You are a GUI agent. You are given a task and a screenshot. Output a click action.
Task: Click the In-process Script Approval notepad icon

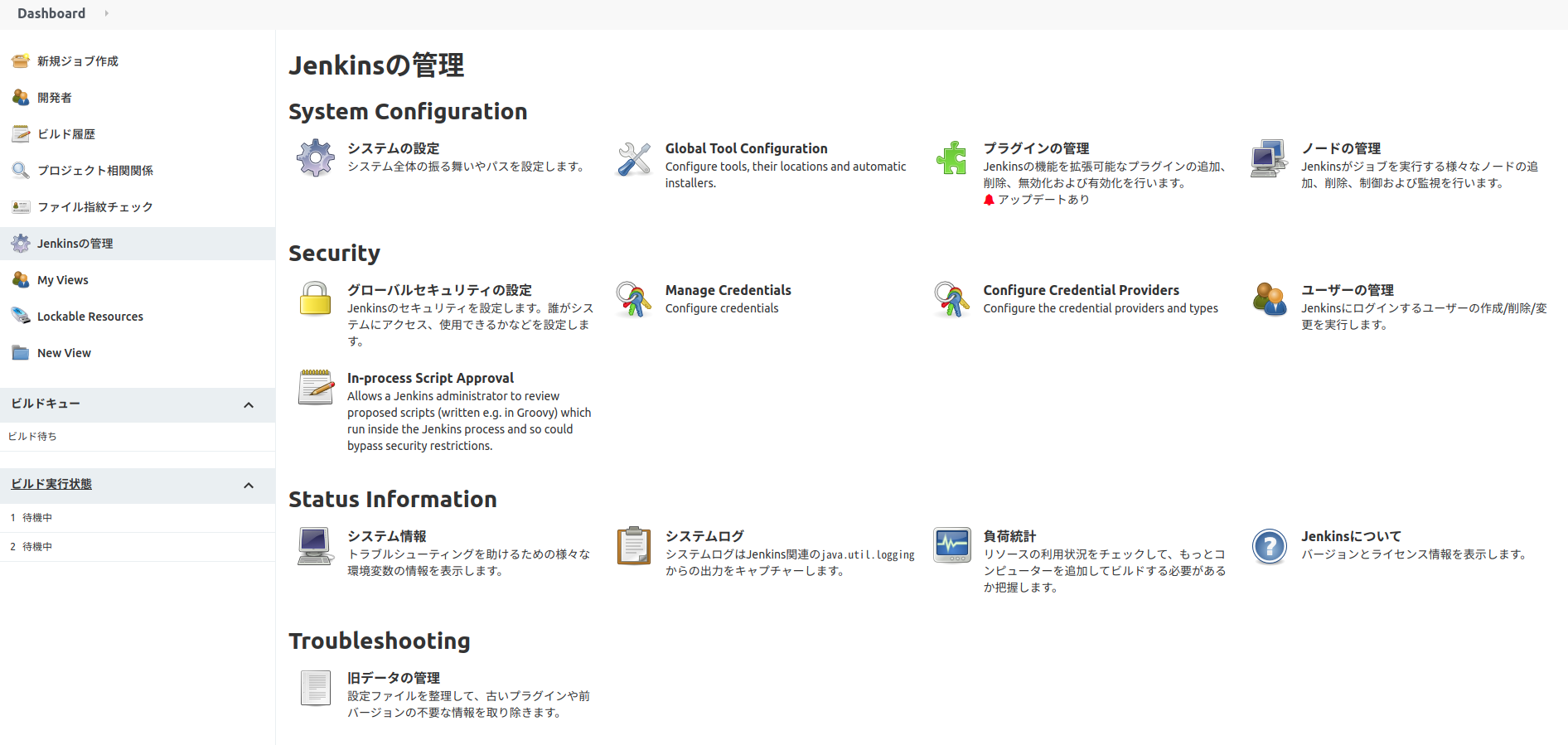click(316, 388)
